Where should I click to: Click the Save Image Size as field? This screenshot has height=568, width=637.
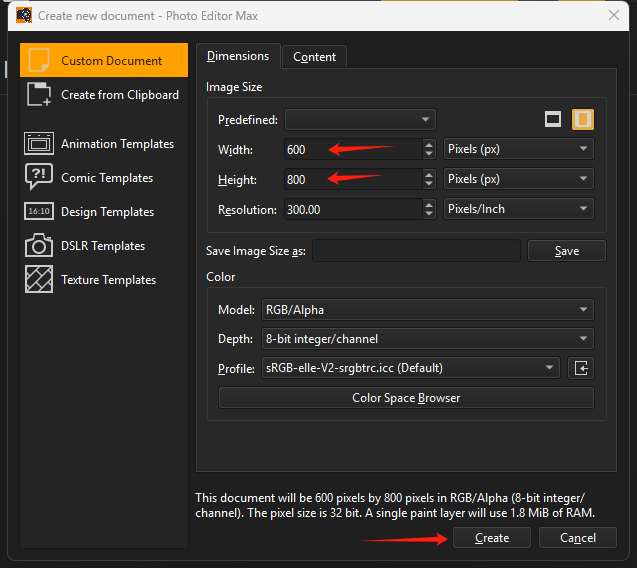tap(416, 251)
